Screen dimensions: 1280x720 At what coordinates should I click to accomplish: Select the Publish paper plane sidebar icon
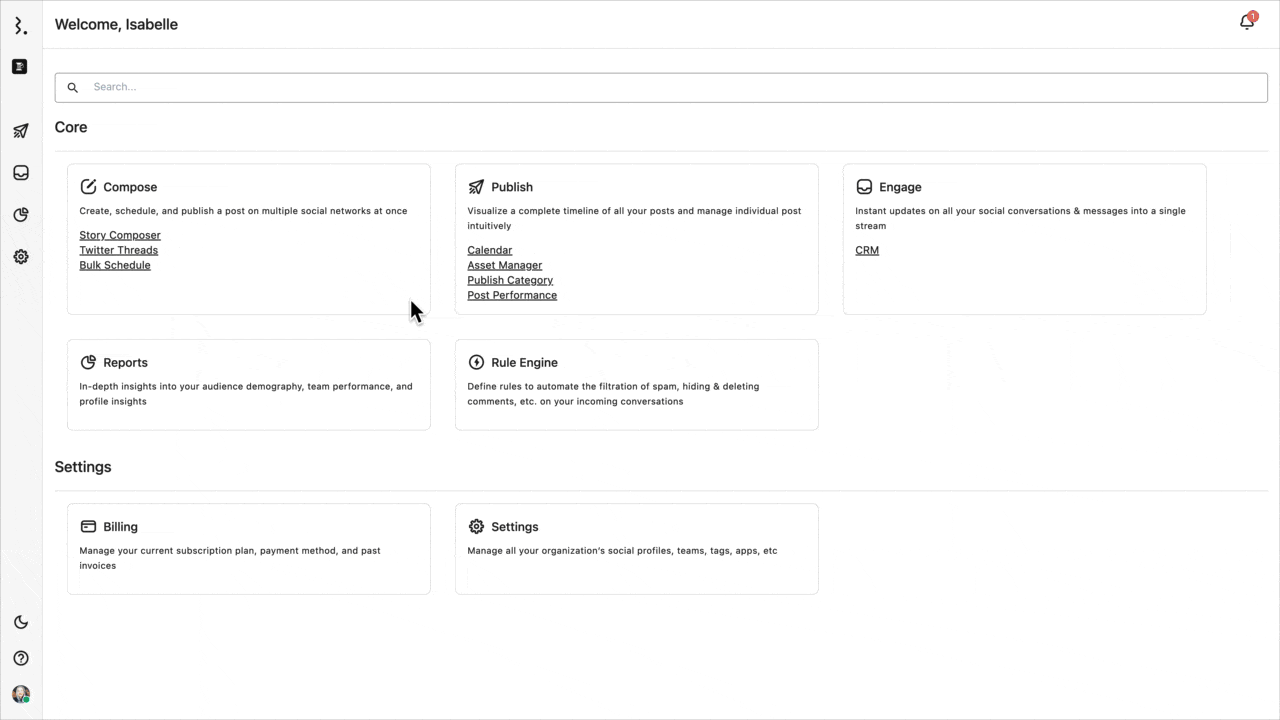coord(21,131)
